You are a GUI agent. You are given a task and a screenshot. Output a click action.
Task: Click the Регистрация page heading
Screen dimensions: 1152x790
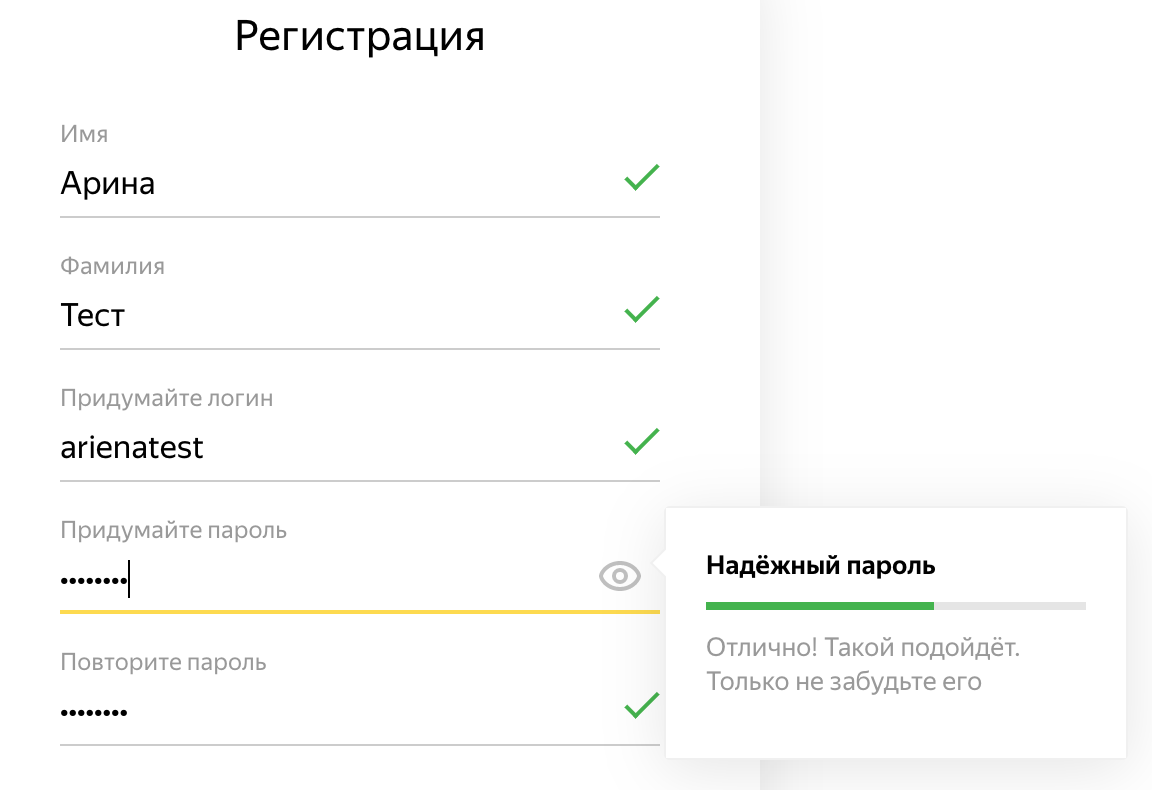[360, 36]
